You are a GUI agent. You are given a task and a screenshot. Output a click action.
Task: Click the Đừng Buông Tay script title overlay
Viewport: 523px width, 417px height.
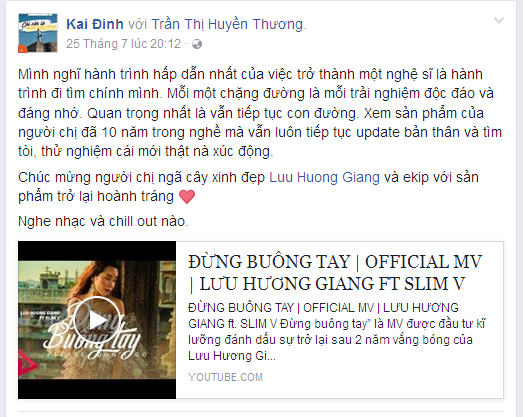click(94, 335)
